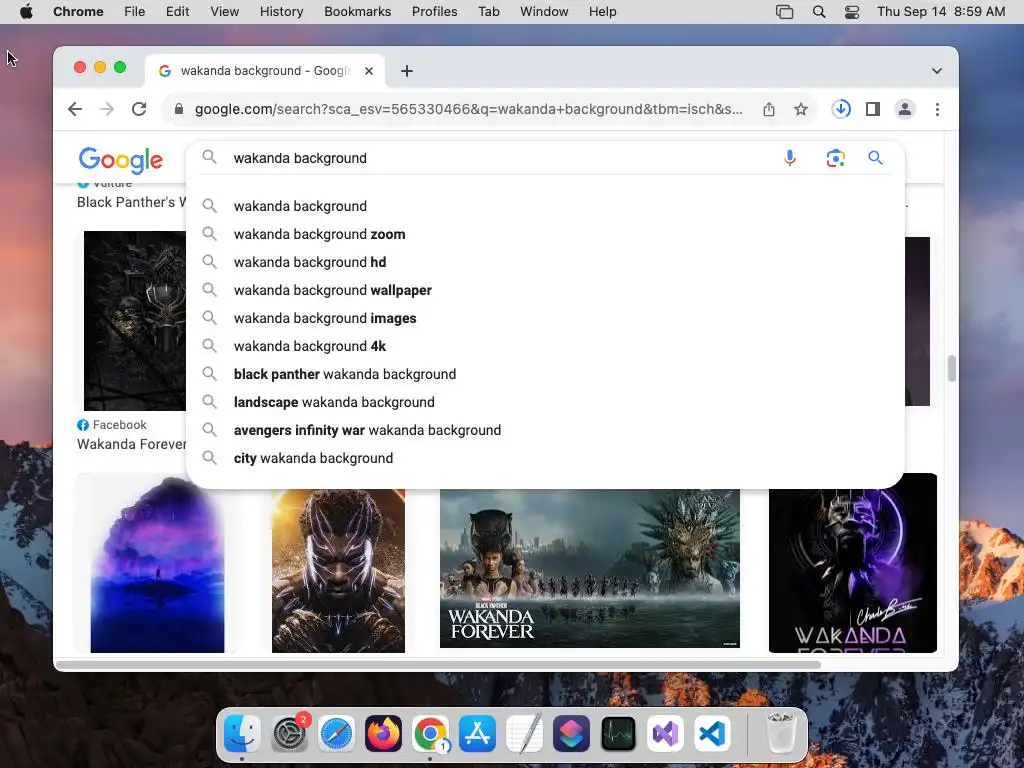Toggle the Chrome side panel
The width and height of the screenshot is (1024, 768).
click(x=872, y=109)
